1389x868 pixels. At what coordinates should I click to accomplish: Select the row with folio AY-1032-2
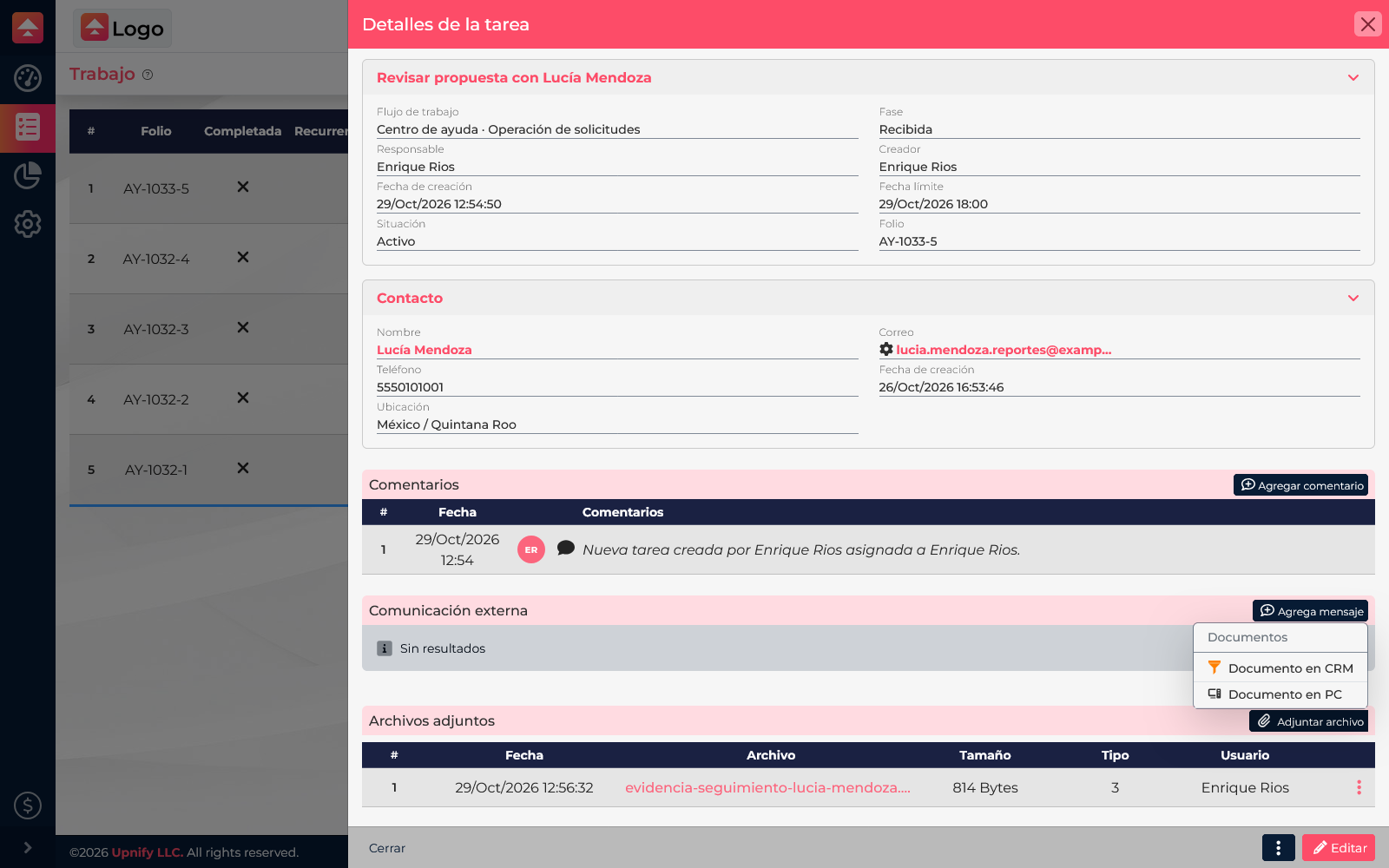pyautogui.click(x=208, y=399)
